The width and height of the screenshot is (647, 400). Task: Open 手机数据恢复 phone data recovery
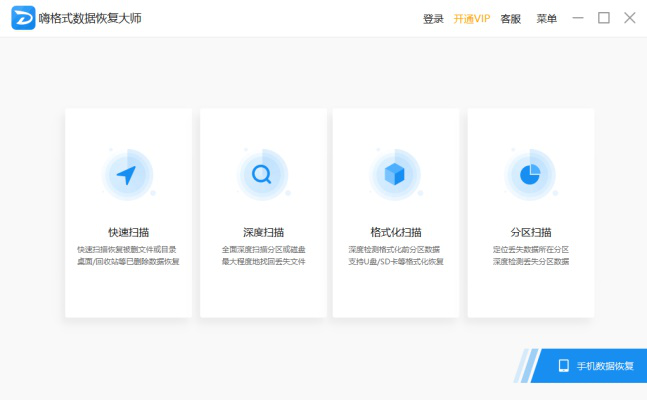click(x=605, y=366)
